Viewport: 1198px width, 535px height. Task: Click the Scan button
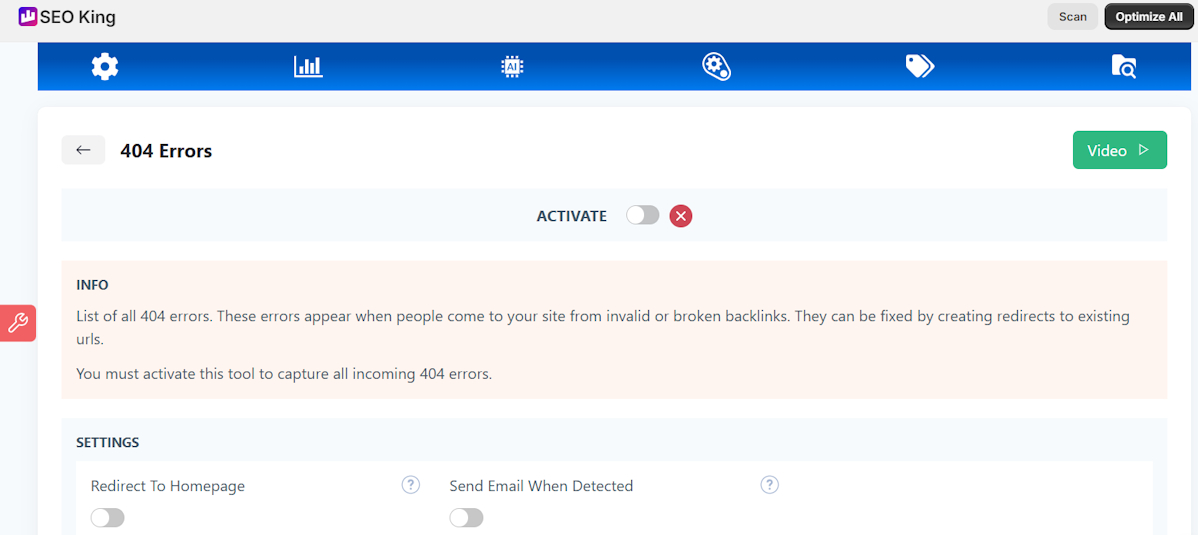pos(1072,17)
